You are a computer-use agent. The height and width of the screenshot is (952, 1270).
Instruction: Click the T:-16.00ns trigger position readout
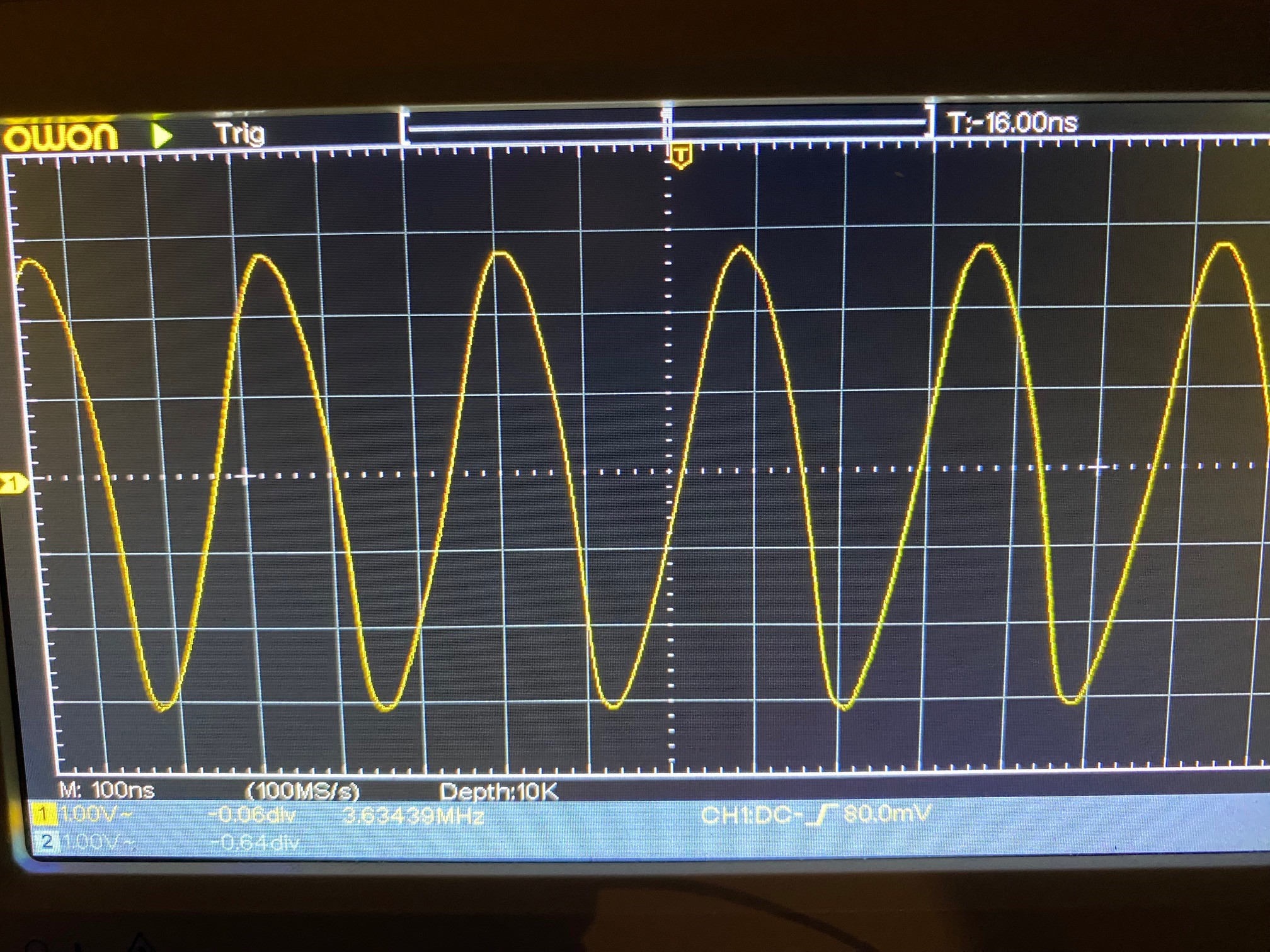1012,123
